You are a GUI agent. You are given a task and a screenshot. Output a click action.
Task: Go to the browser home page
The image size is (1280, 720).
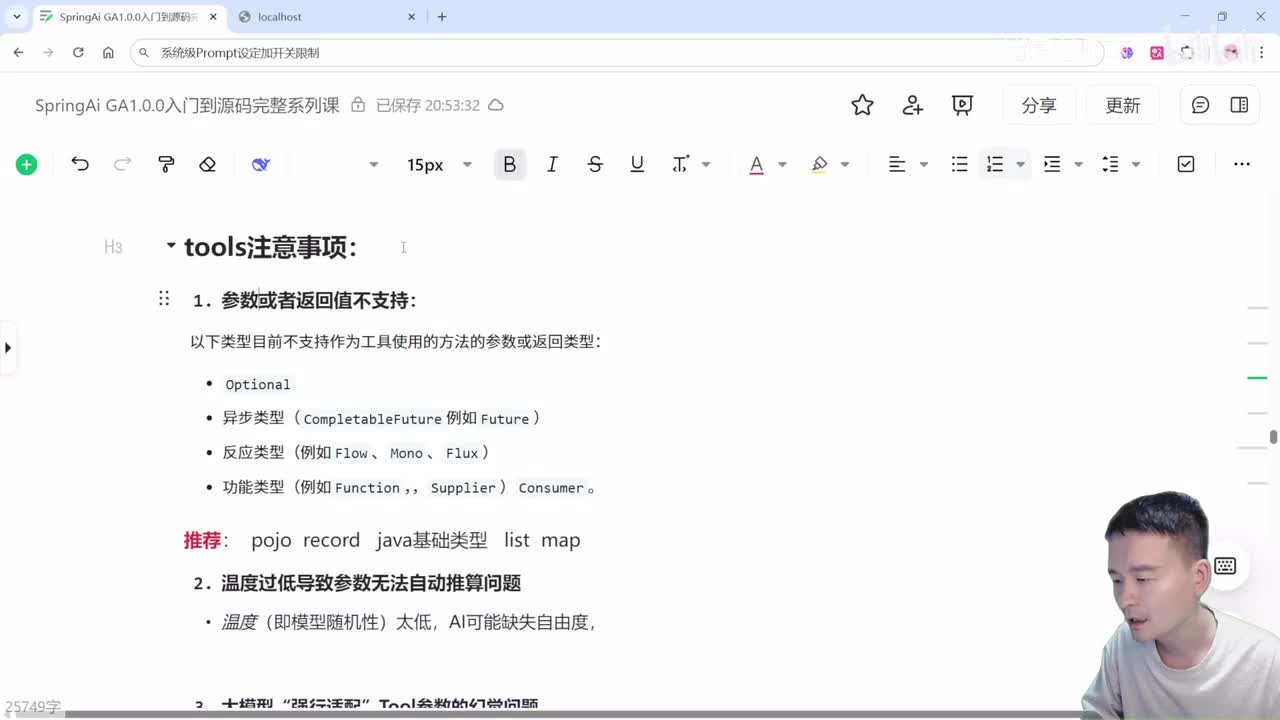108,53
